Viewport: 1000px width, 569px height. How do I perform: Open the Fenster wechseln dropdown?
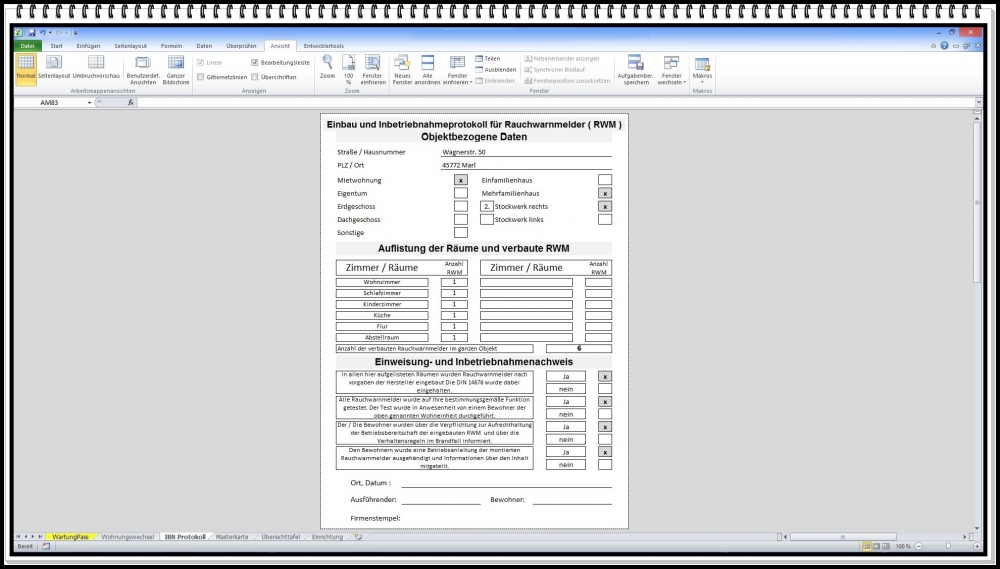(671, 70)
